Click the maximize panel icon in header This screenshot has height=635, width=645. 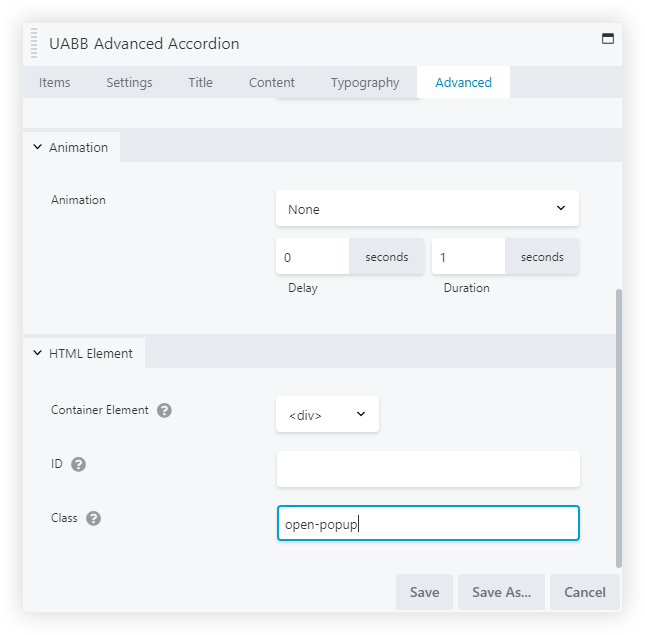pyautogui.click(x=606, y=39)
